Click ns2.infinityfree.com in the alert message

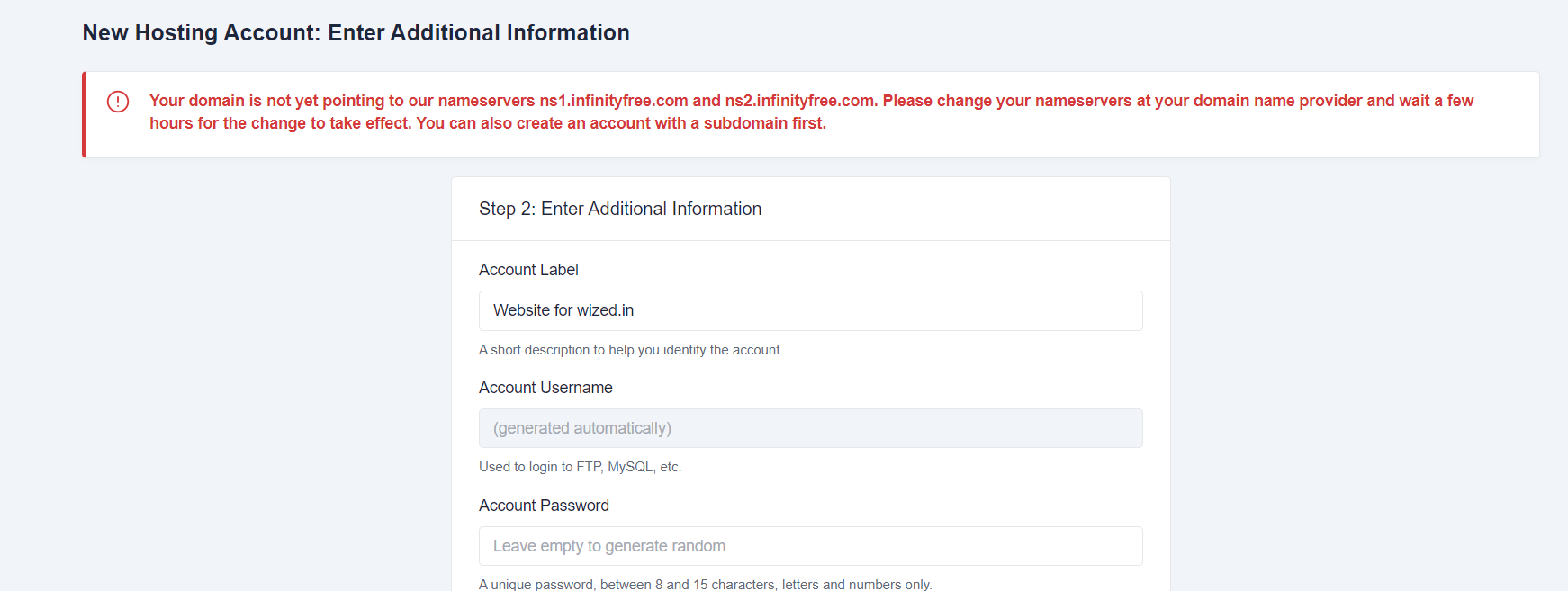point(800,101)
